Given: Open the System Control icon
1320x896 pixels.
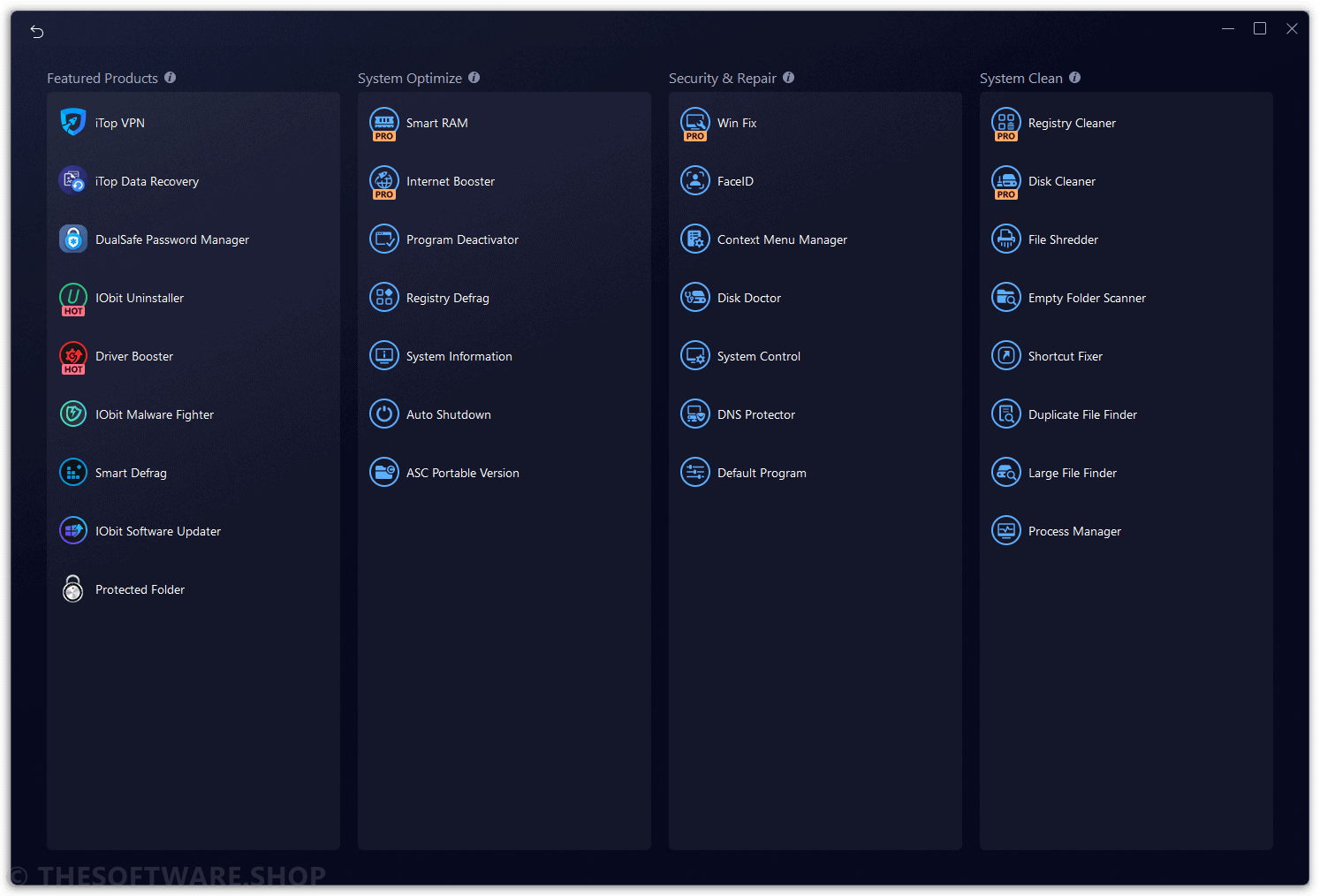Looking at the screenshot, I should tap(695, 355).
